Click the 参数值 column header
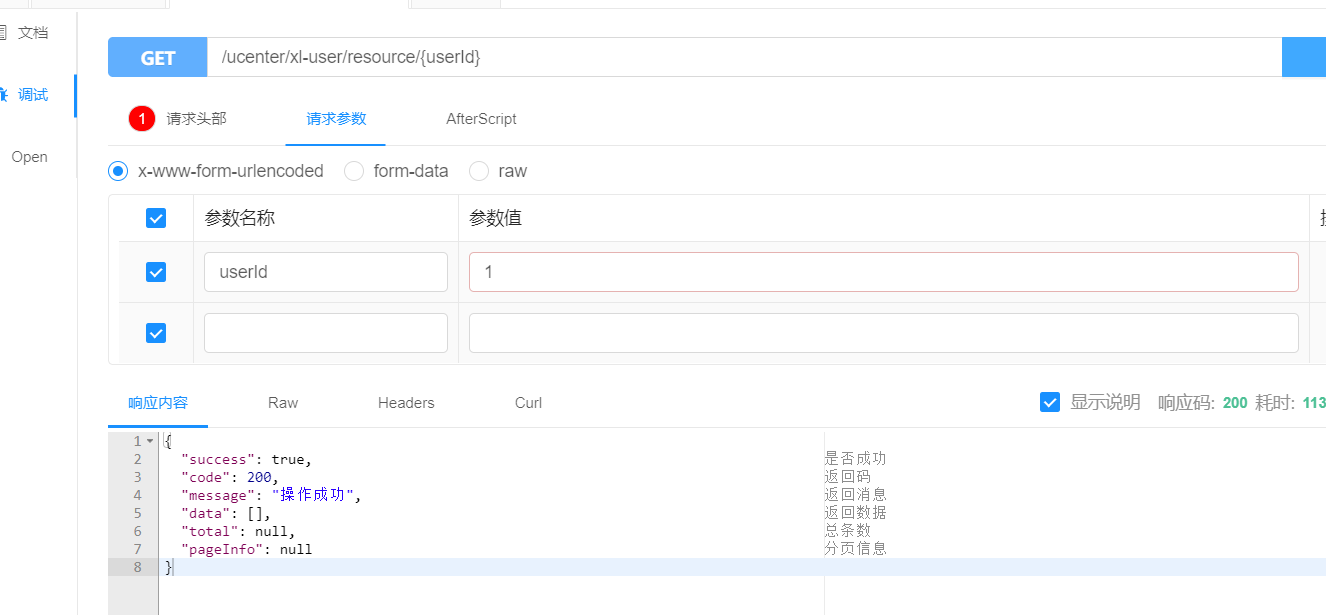The height and width of the screenshot is (615, 1326). [496, 218]
